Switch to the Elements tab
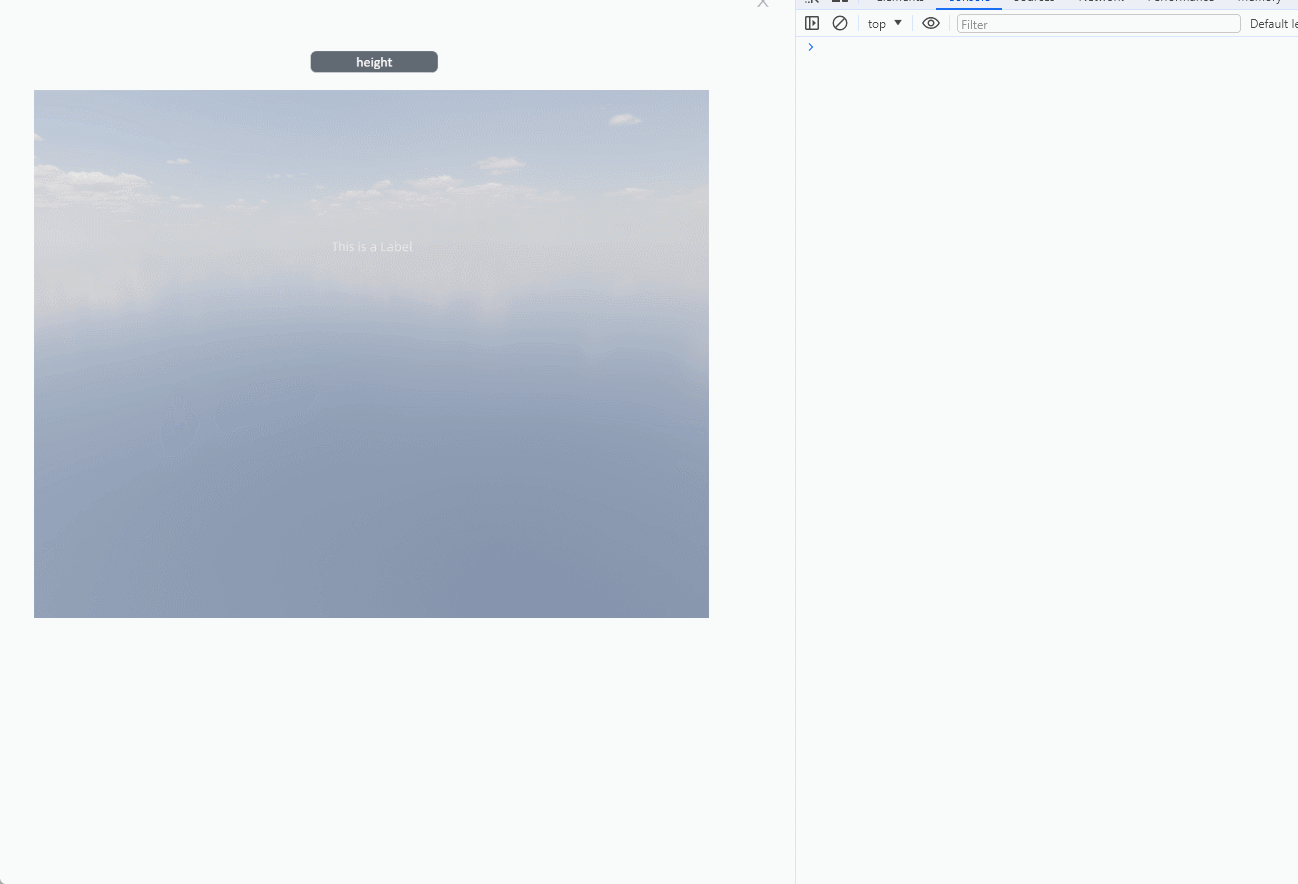 (x=900, y=2)
